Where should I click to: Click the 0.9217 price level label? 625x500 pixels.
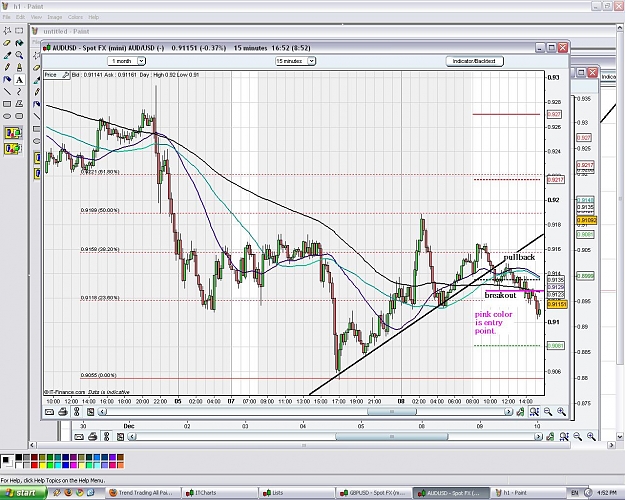tap(556, 180)
